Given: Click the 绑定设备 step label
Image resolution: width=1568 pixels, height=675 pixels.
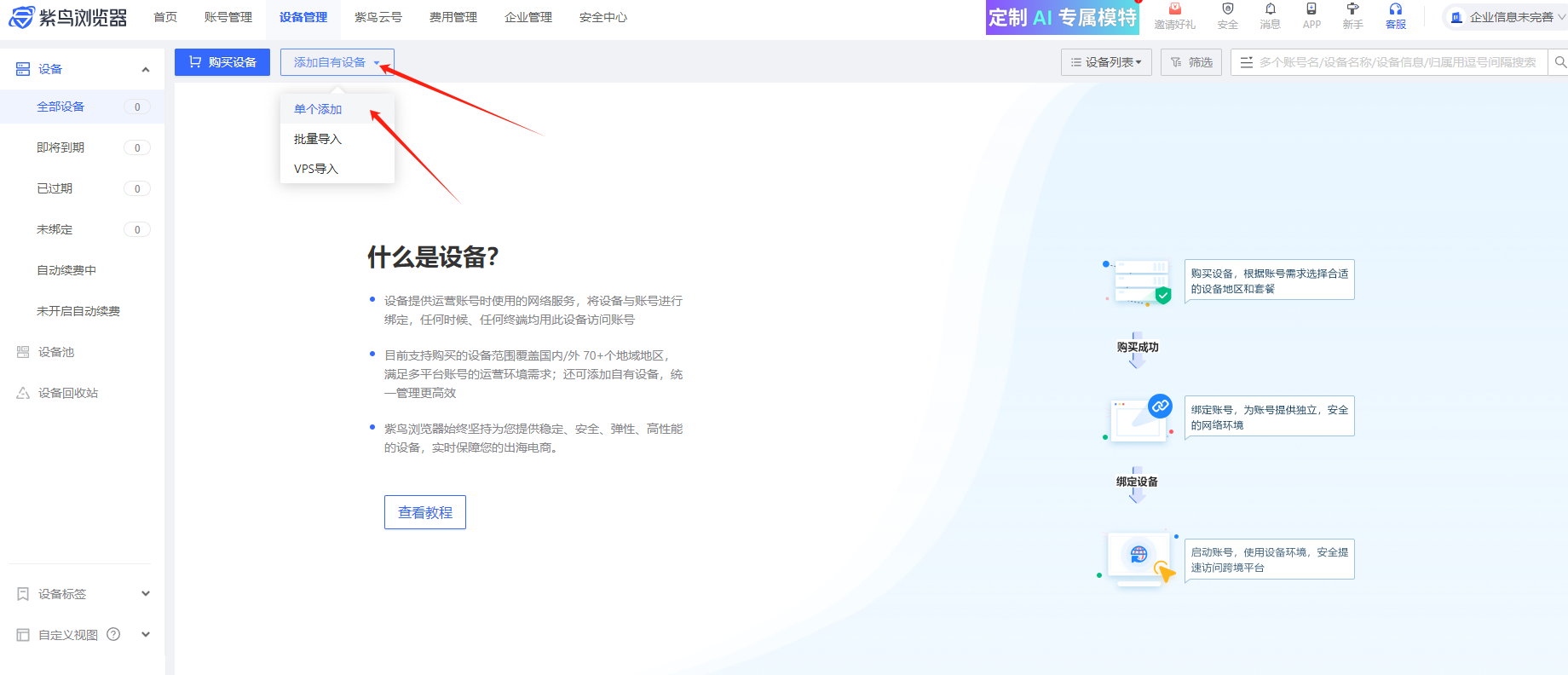Looking at the screenshot, I should click(x=1138, y=482).
